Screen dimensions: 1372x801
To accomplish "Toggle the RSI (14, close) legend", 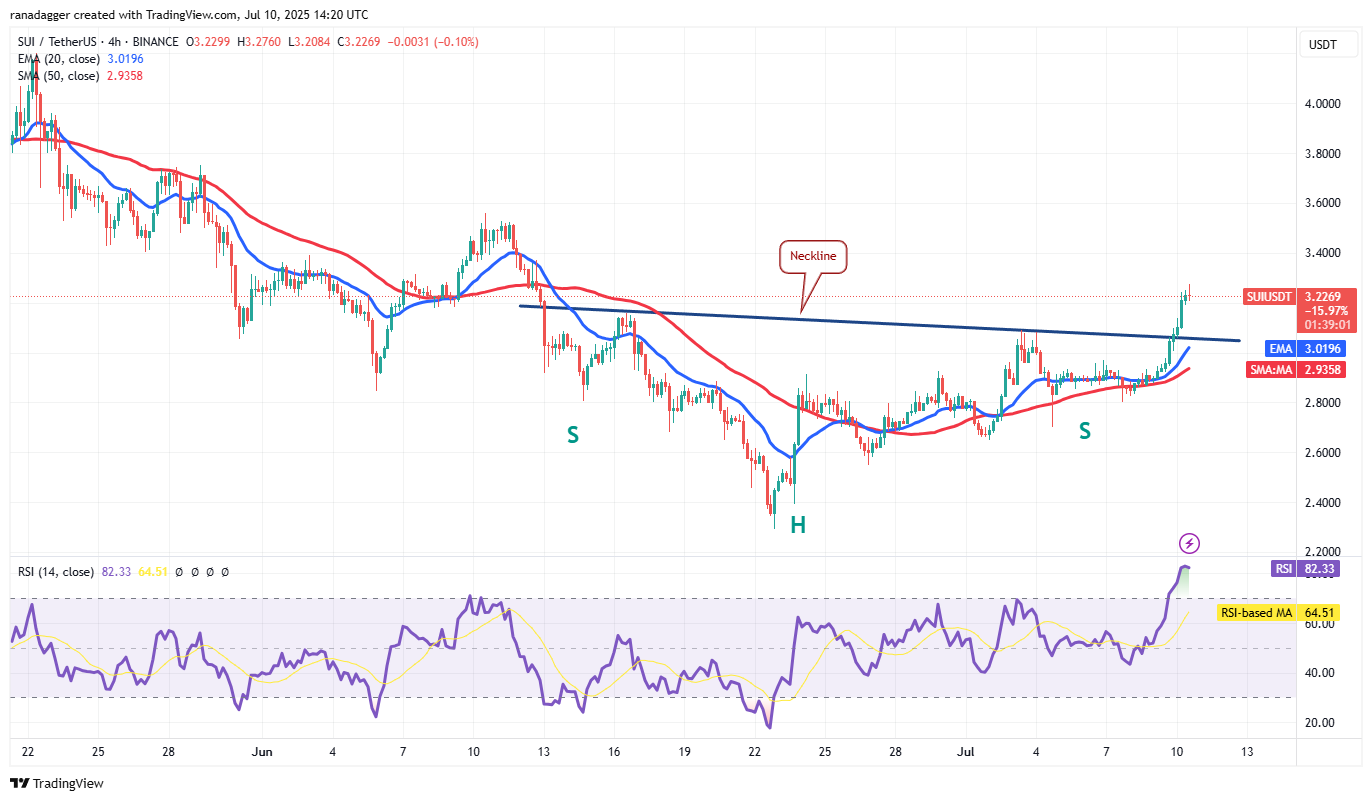I will pos(57,572).
